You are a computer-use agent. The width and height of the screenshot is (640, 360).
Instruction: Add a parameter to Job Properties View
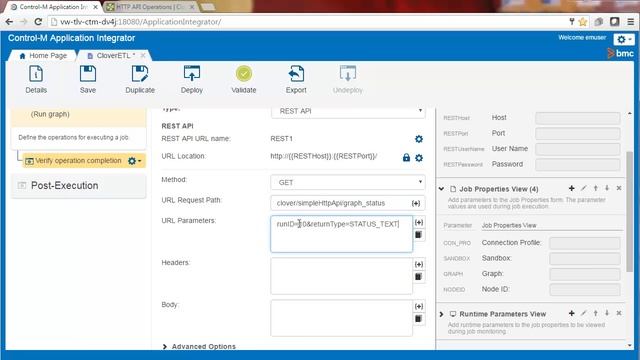click(x=571, y=188)
